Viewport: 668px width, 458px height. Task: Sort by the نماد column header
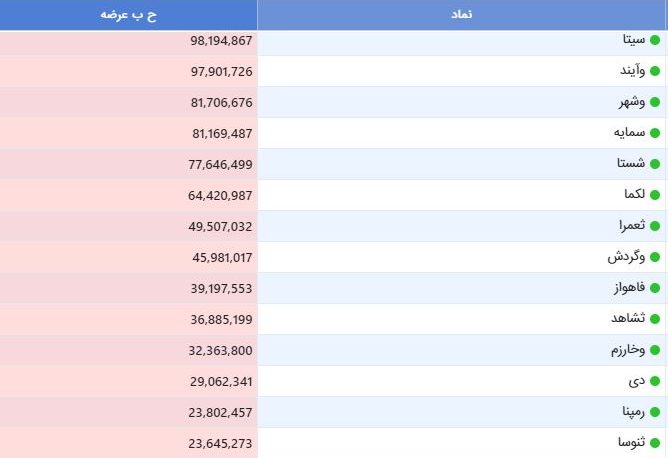tap(462, 14)
